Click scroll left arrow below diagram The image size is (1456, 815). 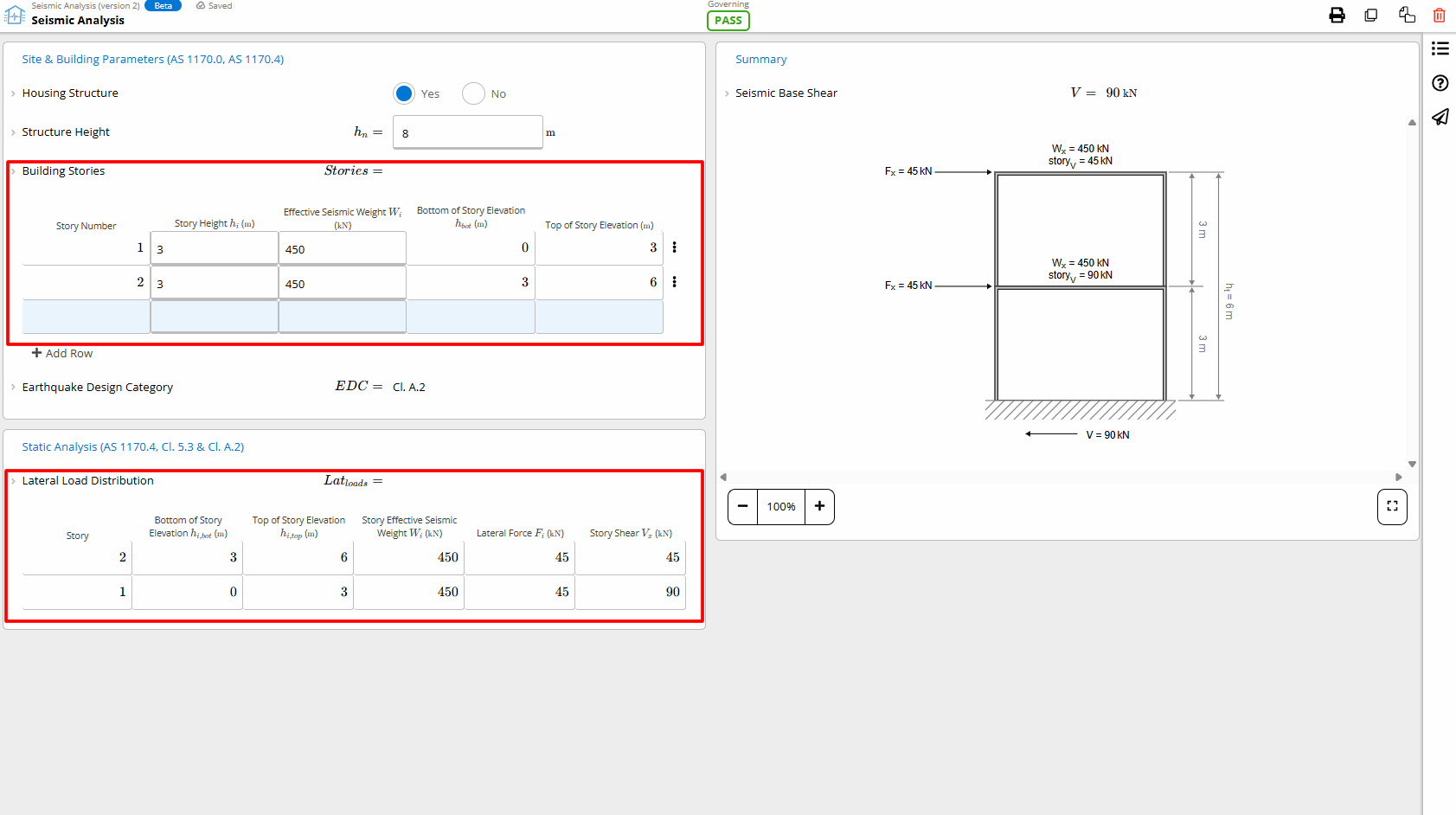[x=724, y=477]
